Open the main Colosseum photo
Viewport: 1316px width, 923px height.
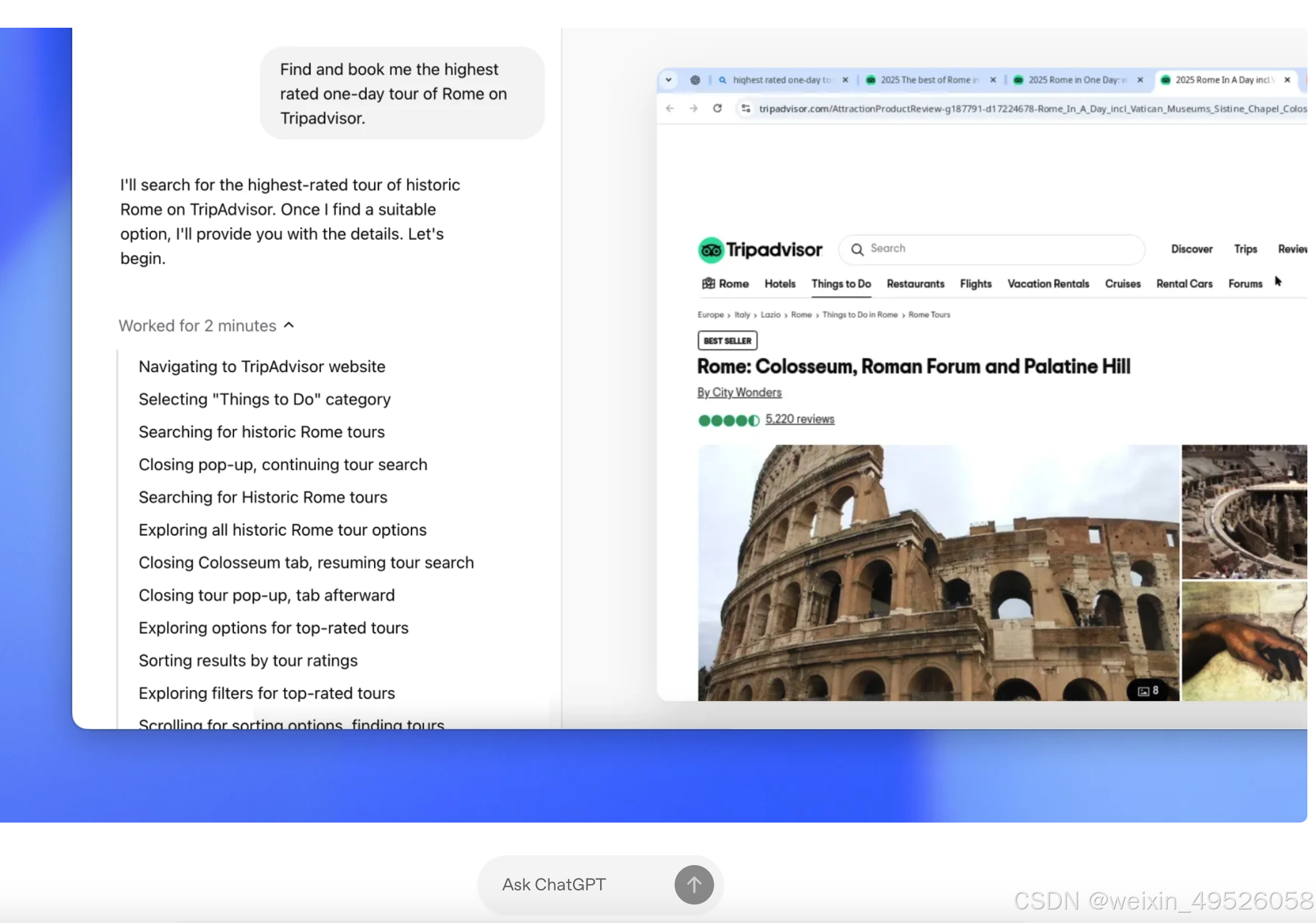(938, 572)
